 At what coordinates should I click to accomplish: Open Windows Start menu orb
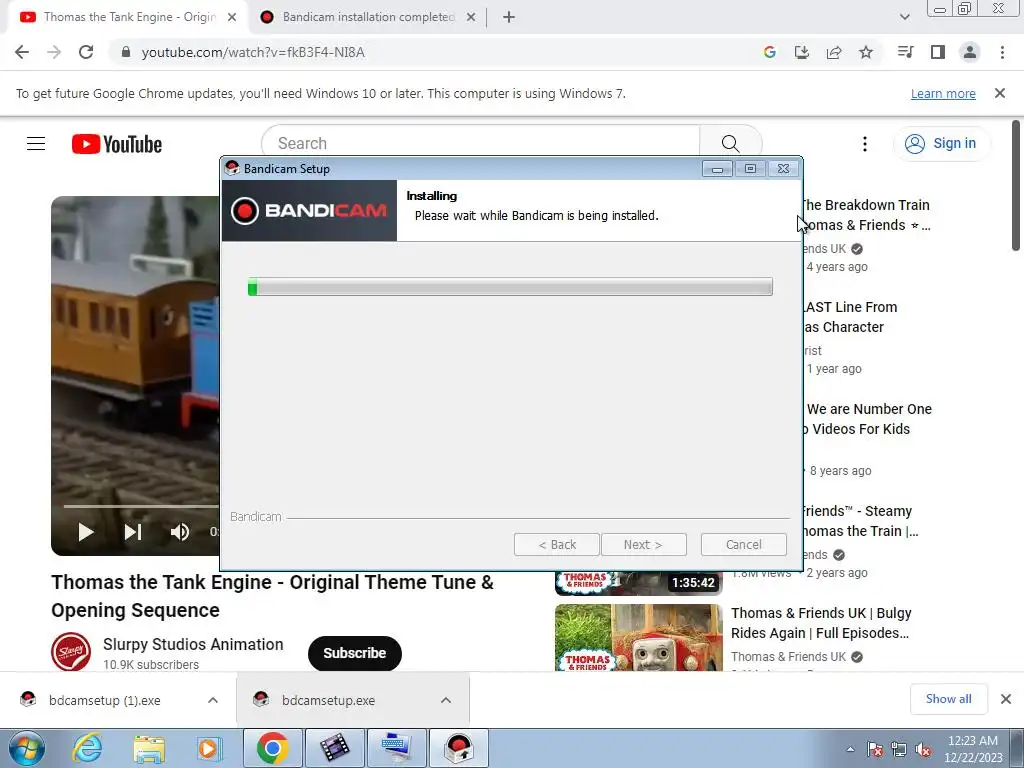(x=26, y=748)
